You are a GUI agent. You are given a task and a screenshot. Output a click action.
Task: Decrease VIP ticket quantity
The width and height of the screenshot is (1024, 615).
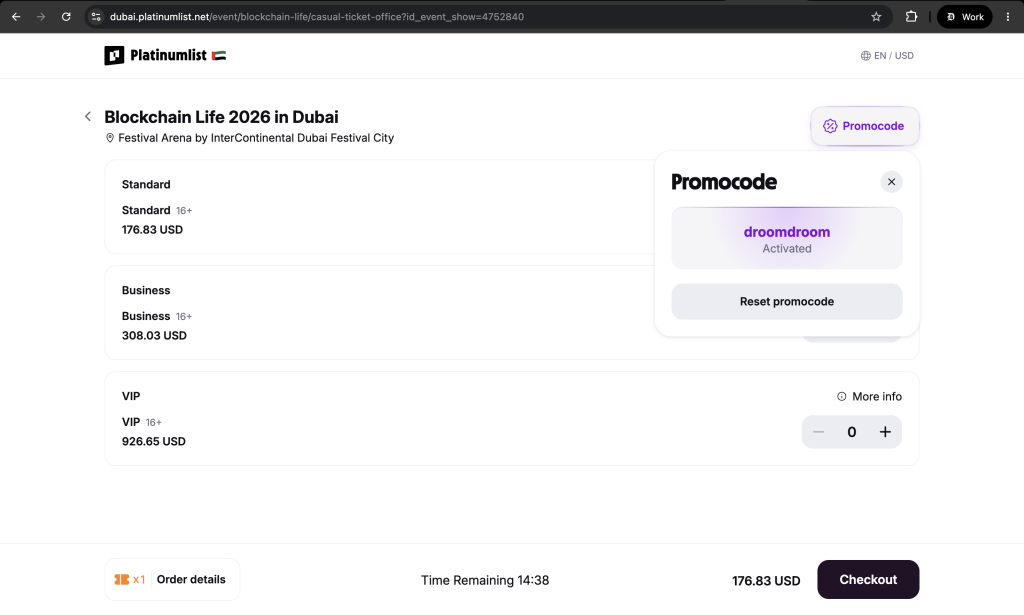pyautogui.click(x=818, y=432)
